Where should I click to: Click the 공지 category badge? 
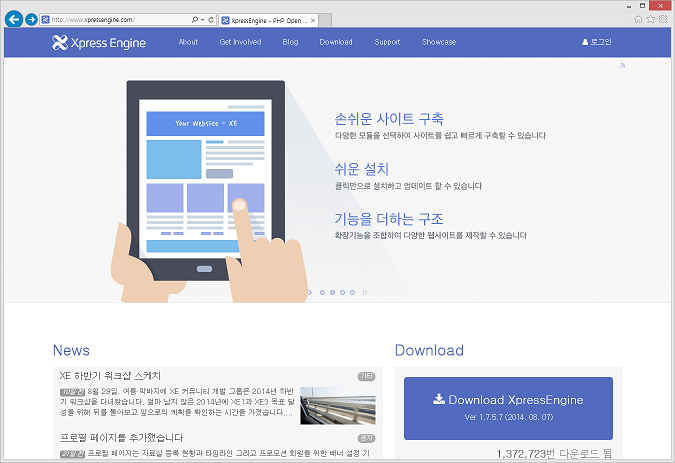(x=366, y=438)
